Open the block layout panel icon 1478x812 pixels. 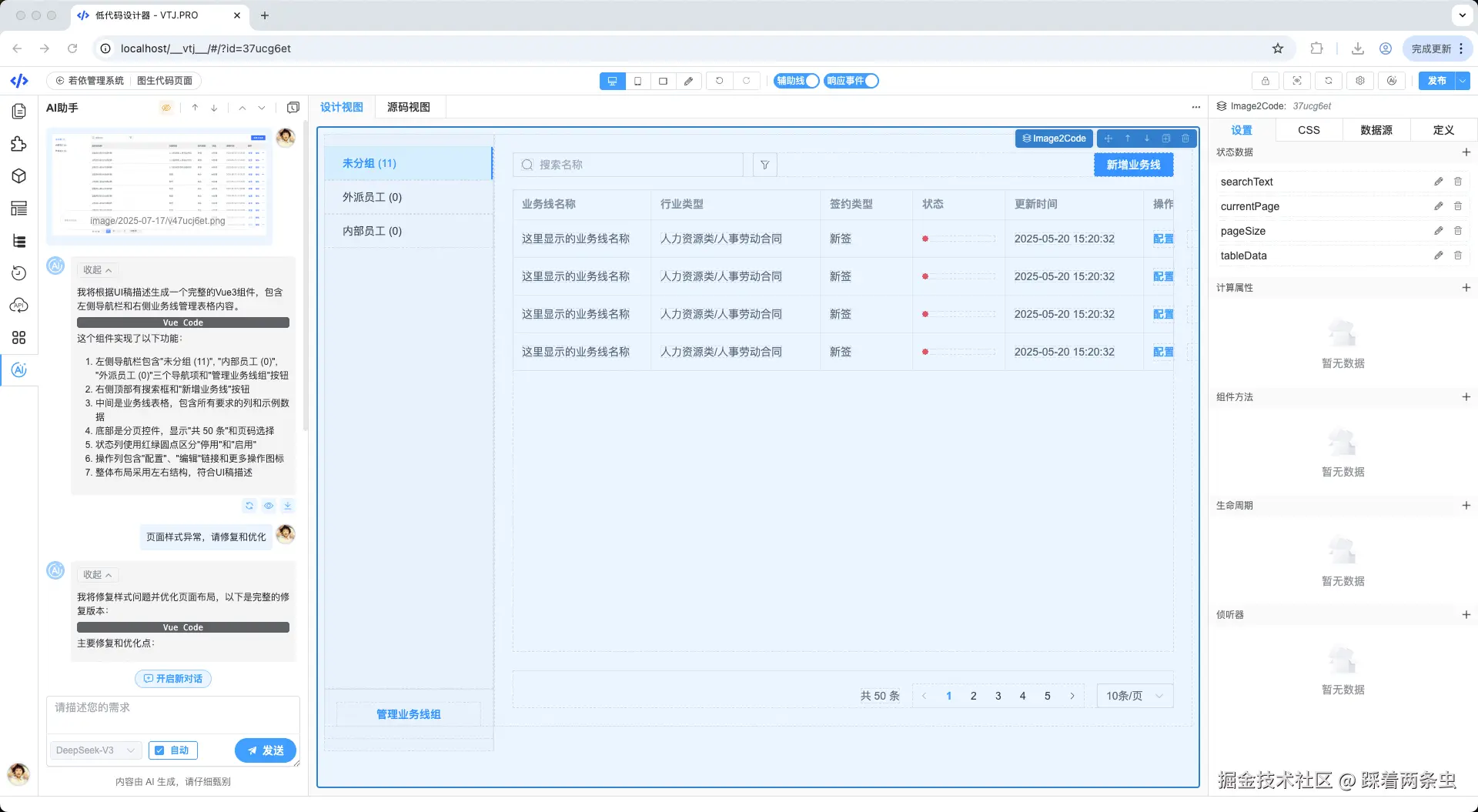[19, 209]
